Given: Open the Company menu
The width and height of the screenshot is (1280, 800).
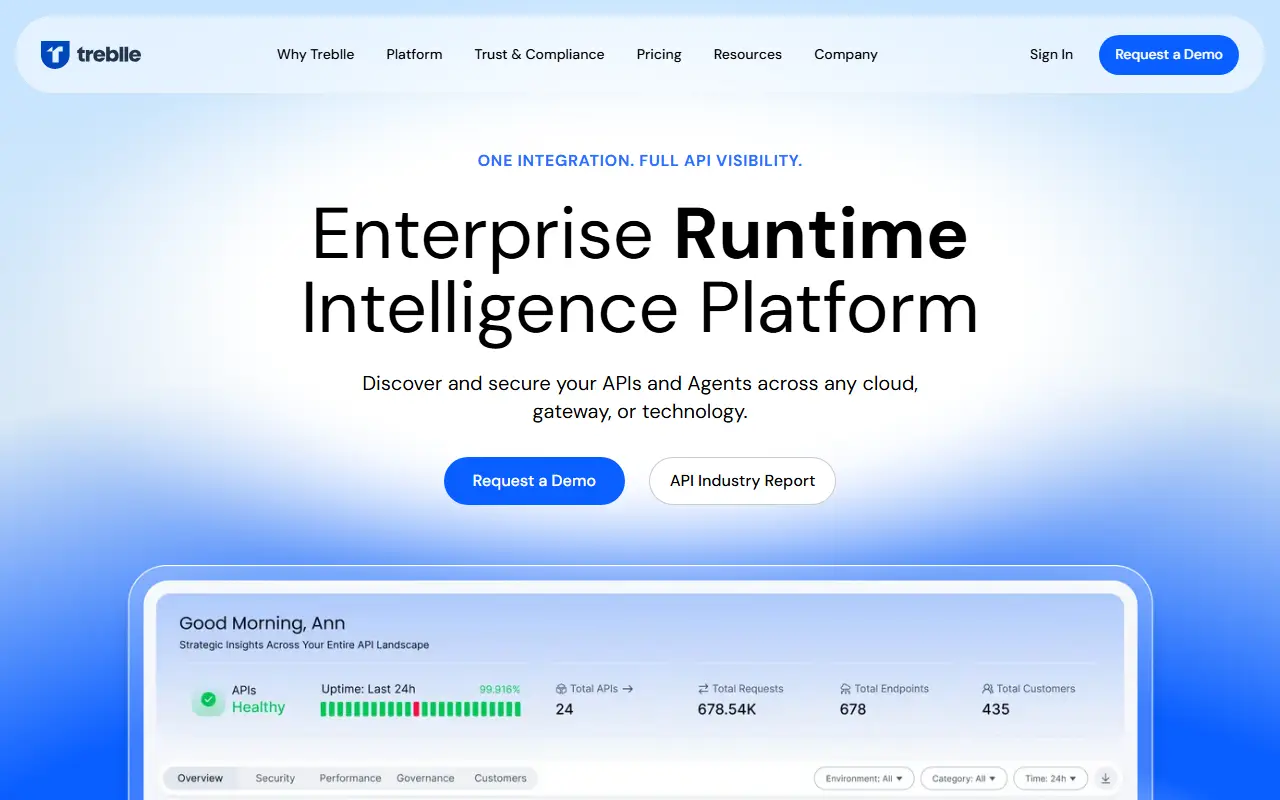Looking at the screenshot, I should [846, 54].
